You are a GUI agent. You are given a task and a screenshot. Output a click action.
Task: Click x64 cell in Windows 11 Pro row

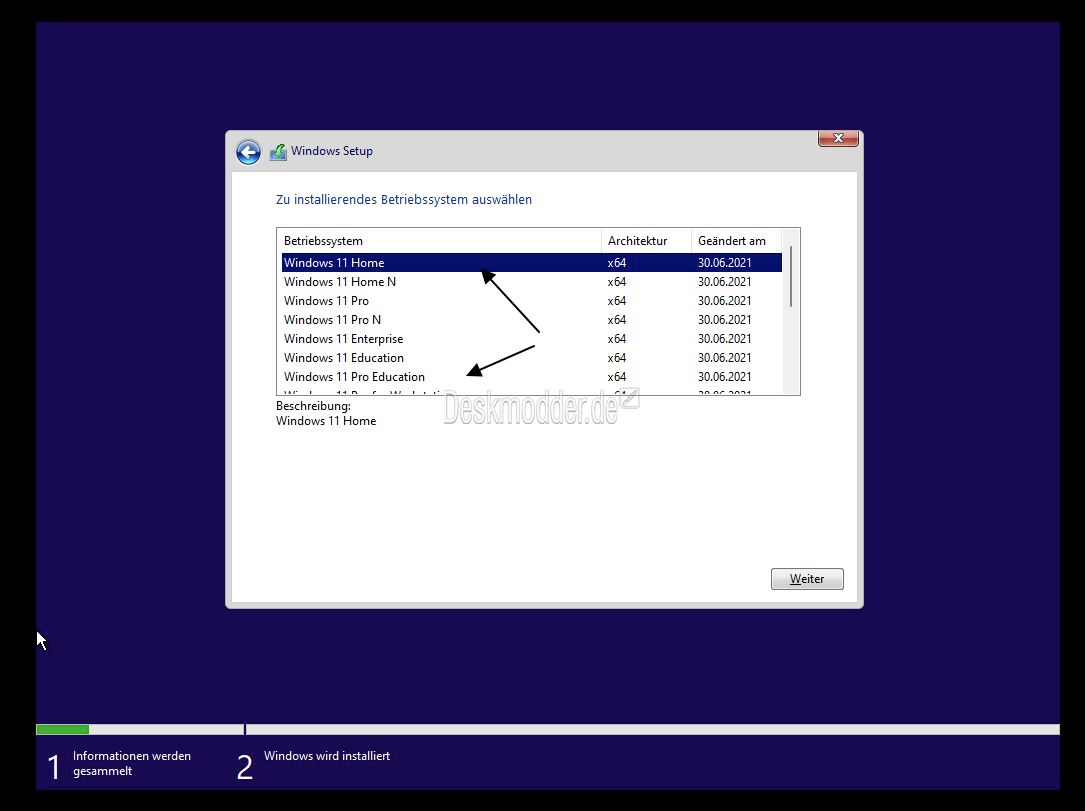pyautogui.click(x=617, y=301)
